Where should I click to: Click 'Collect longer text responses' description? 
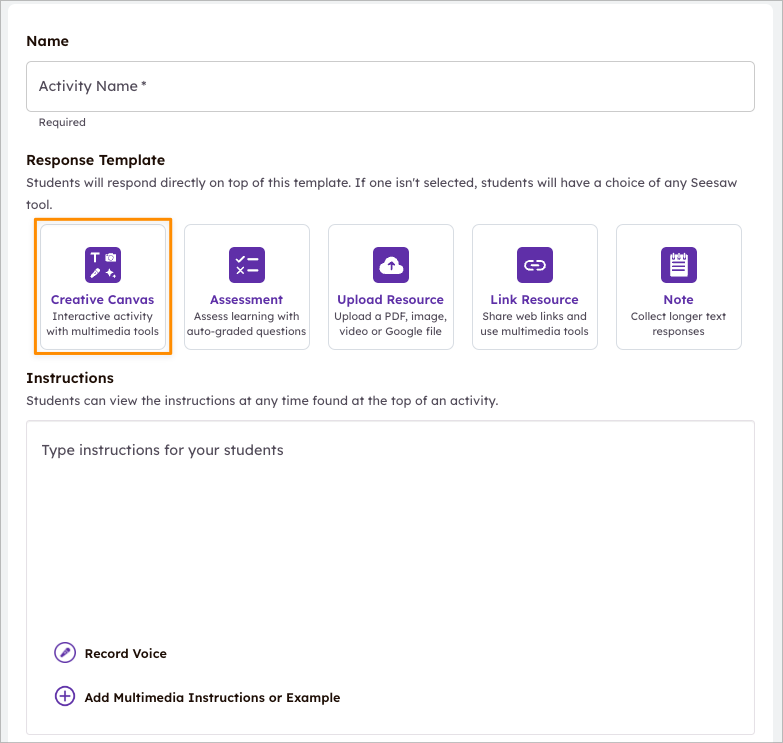click(x=678, y=324)
